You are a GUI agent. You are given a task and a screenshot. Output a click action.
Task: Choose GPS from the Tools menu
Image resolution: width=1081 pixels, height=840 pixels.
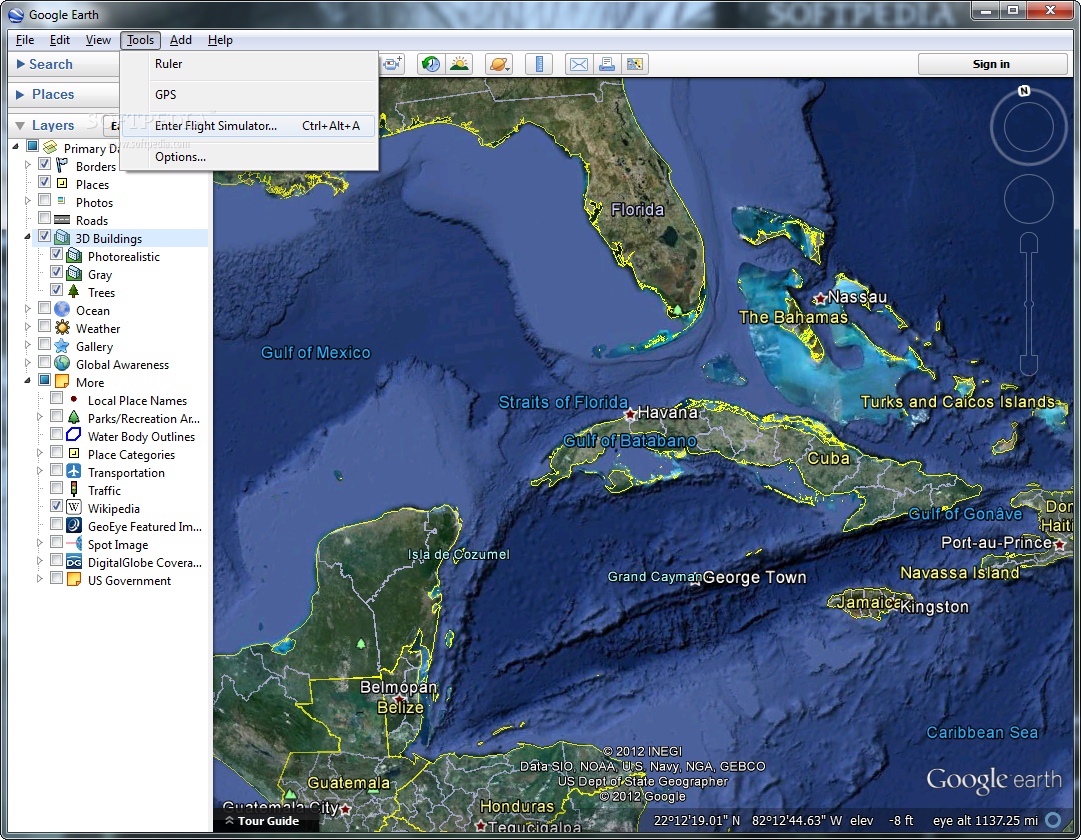tap(250, 95)
